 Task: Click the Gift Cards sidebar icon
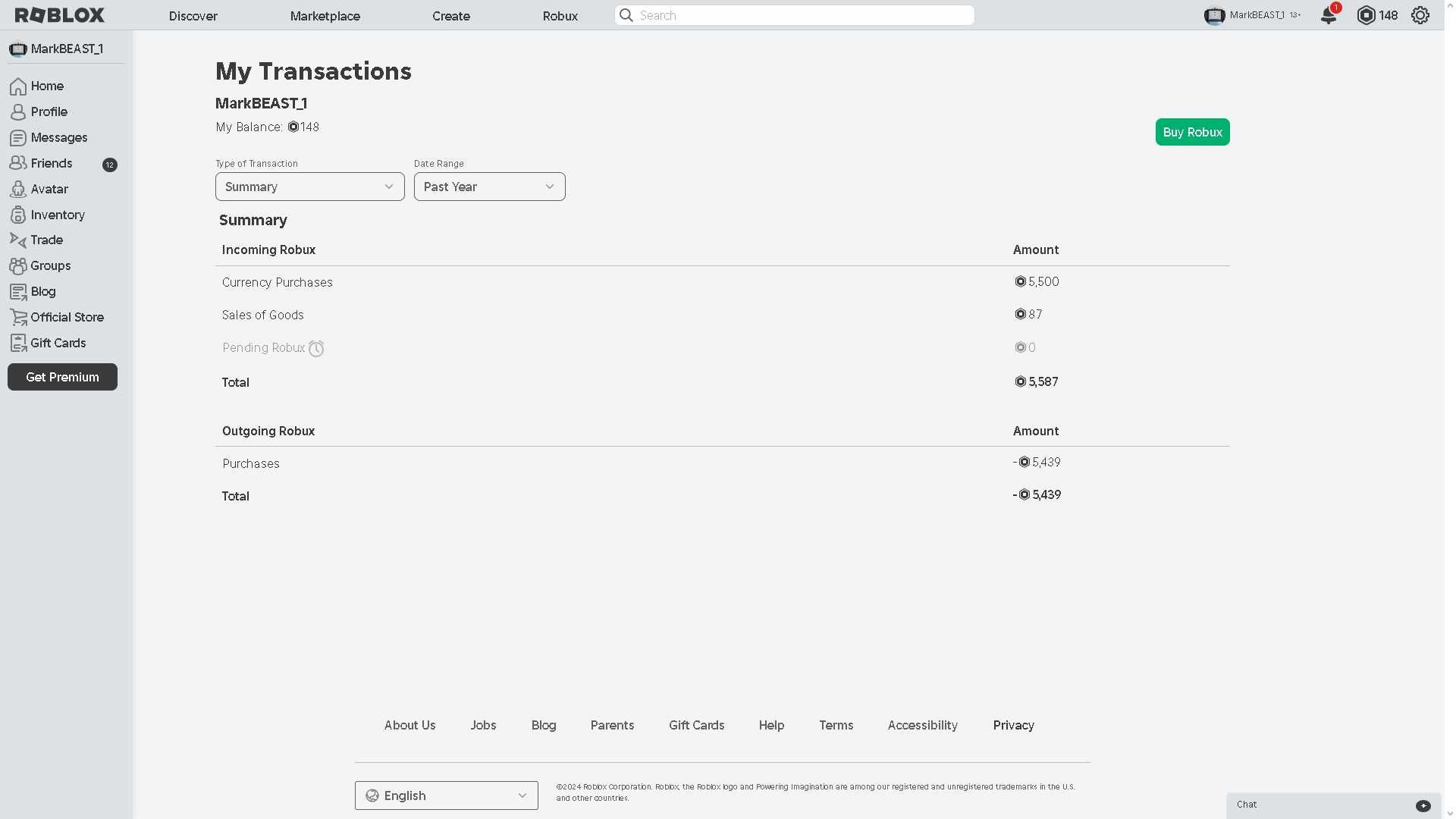coord(18,343)
